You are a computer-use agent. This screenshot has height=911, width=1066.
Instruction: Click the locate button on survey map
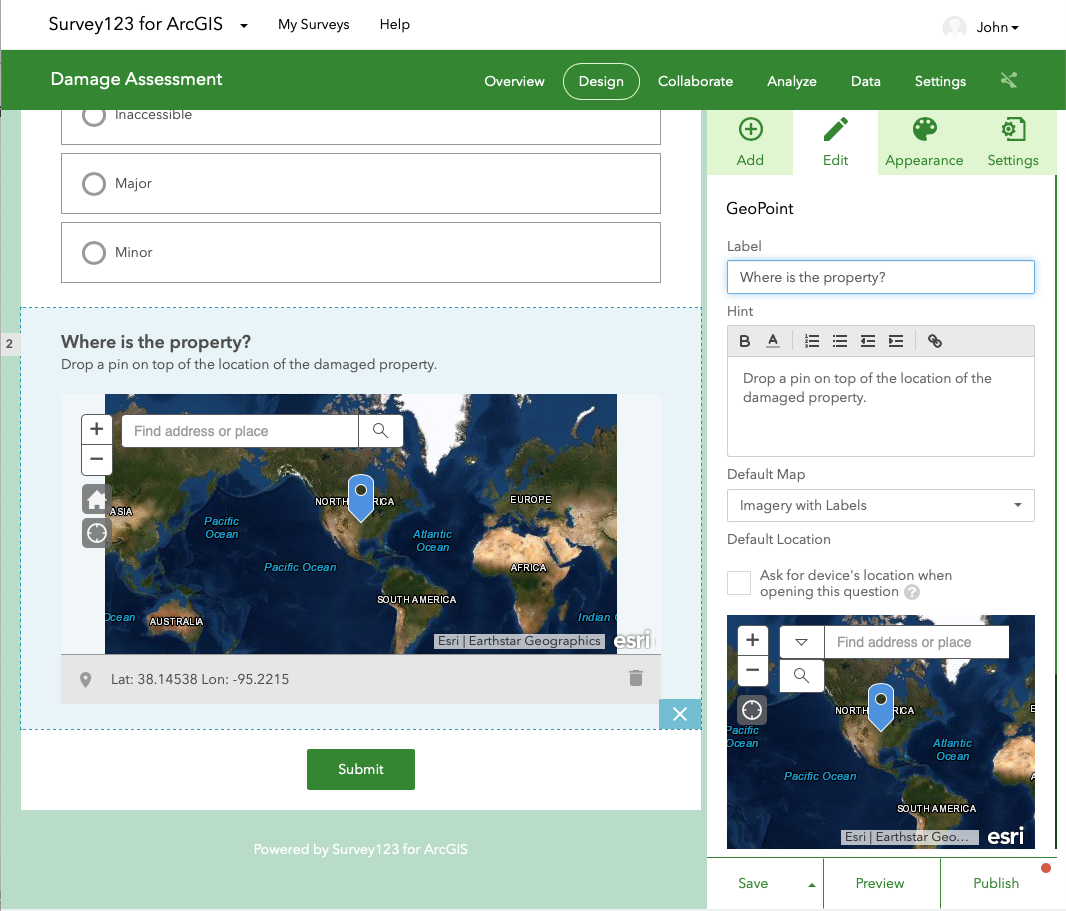[96, 532]
